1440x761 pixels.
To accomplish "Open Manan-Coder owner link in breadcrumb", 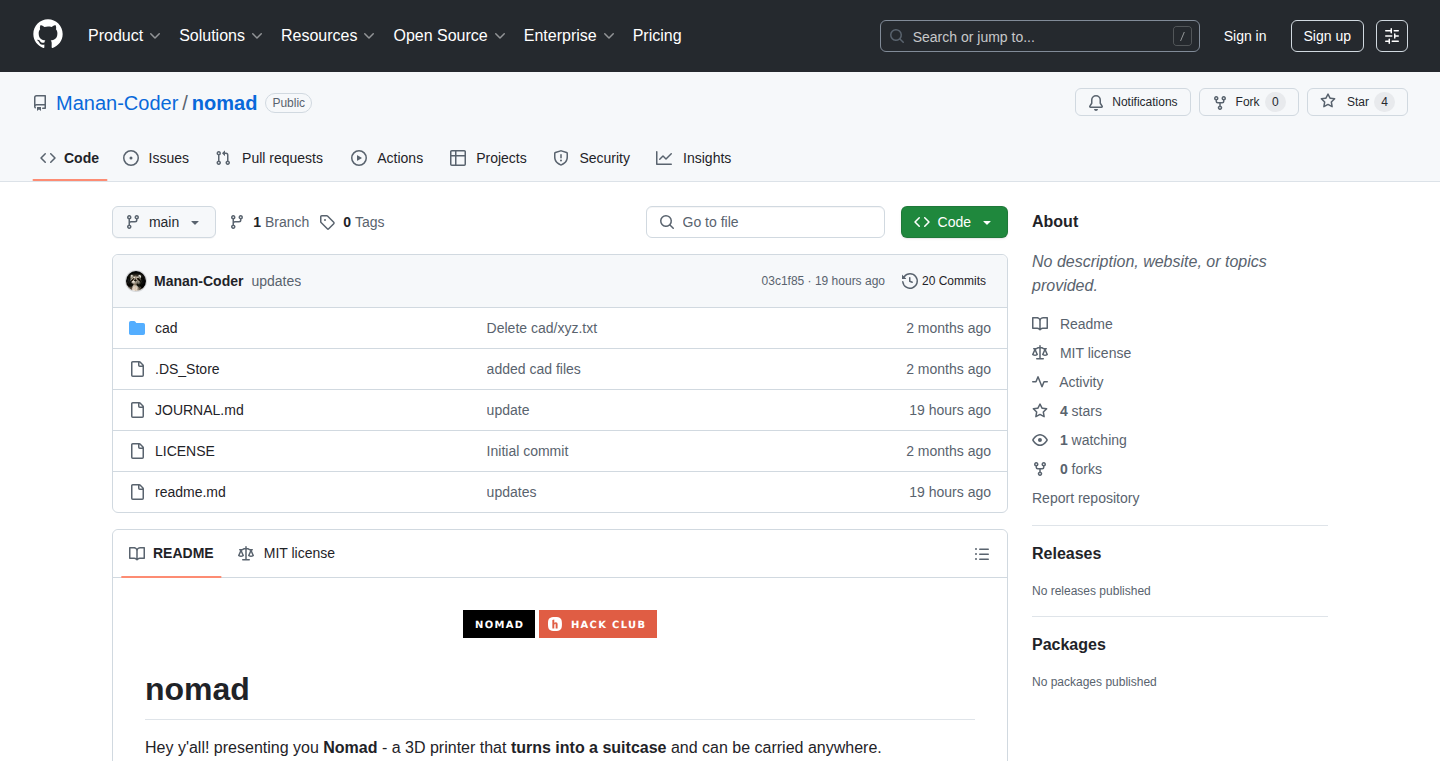I will [117, 103].
